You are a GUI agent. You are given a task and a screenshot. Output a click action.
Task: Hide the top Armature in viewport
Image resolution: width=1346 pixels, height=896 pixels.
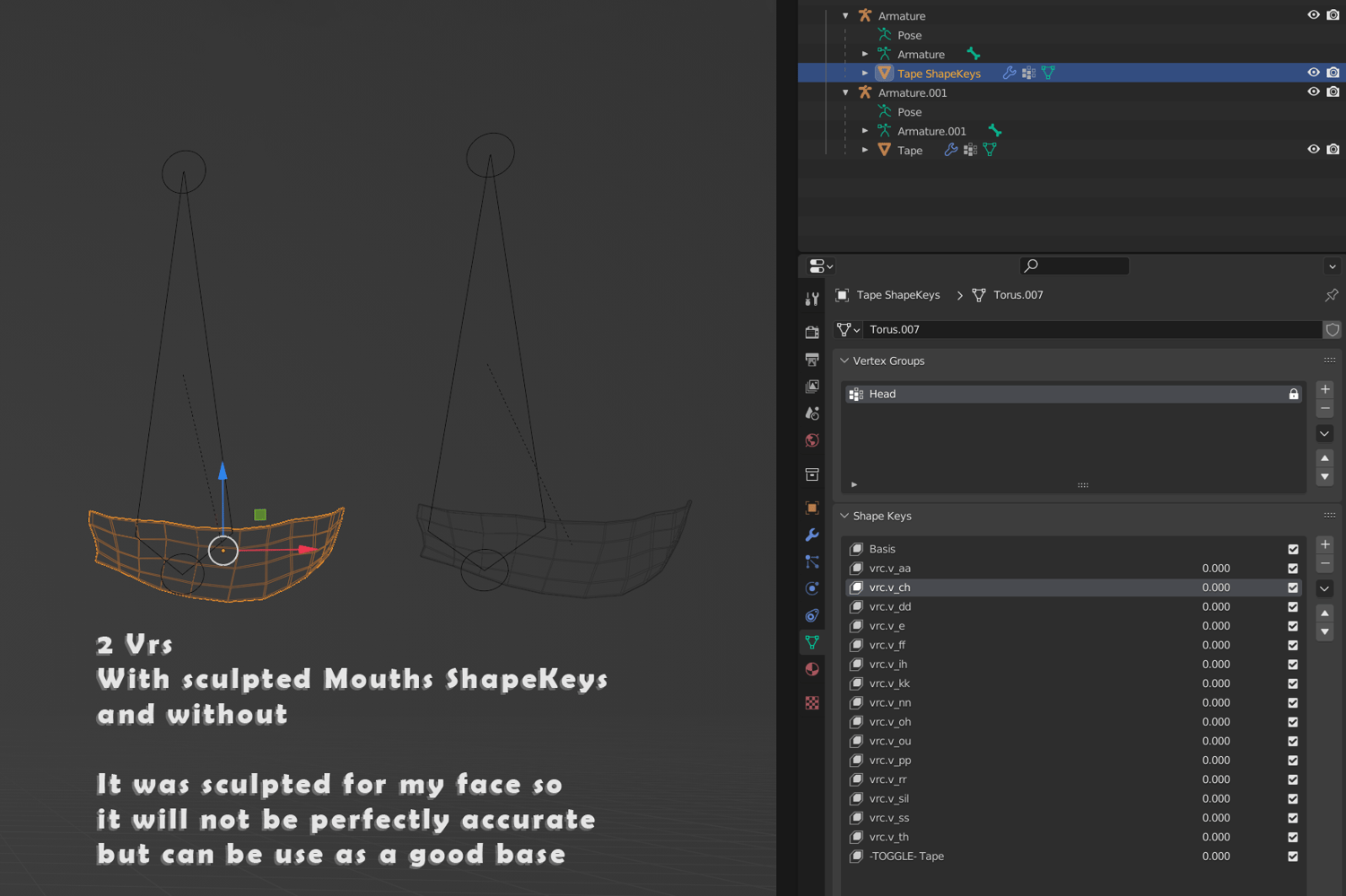point(1314,15)
